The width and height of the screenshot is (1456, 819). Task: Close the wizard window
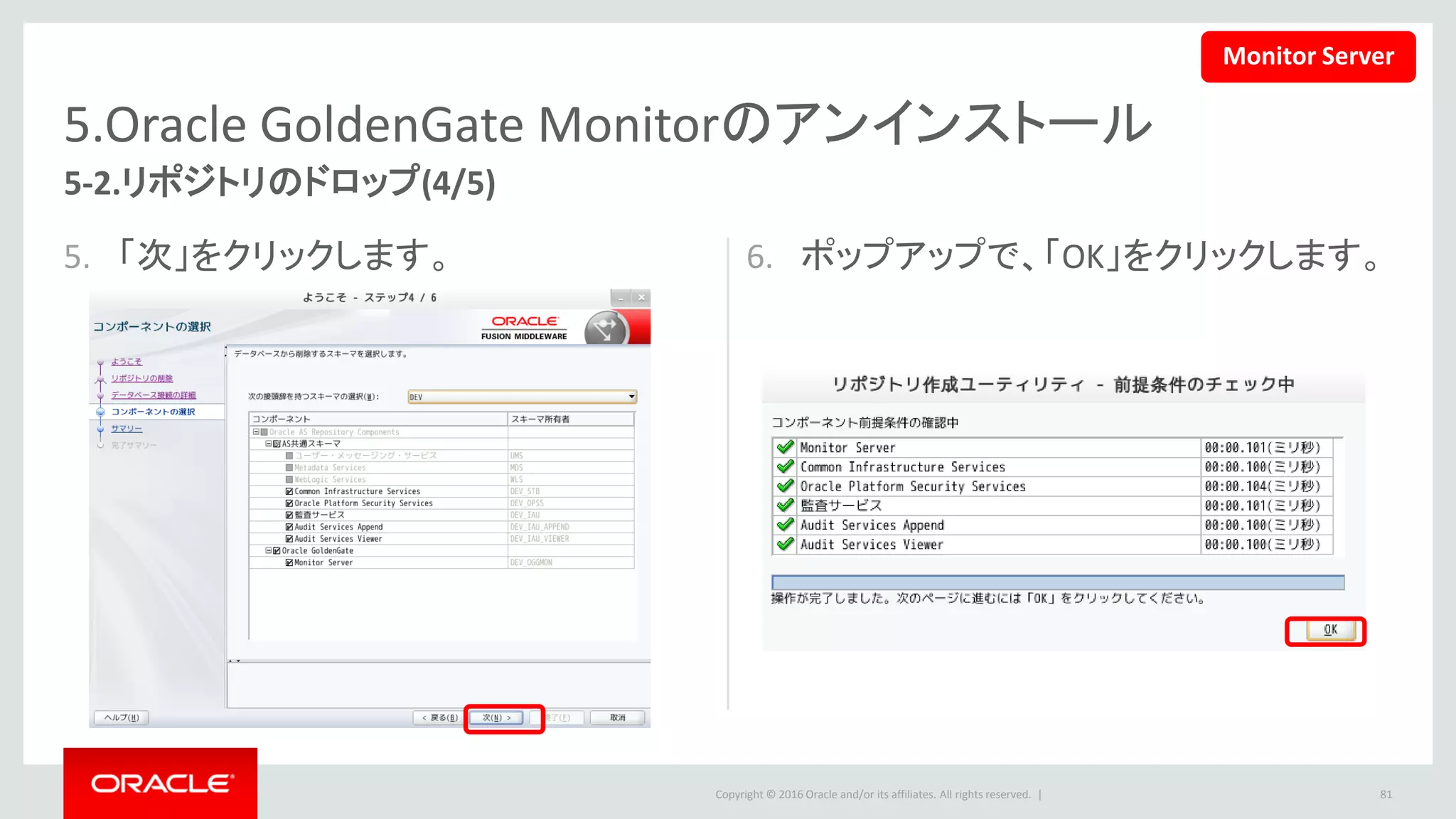click(641, 298)
